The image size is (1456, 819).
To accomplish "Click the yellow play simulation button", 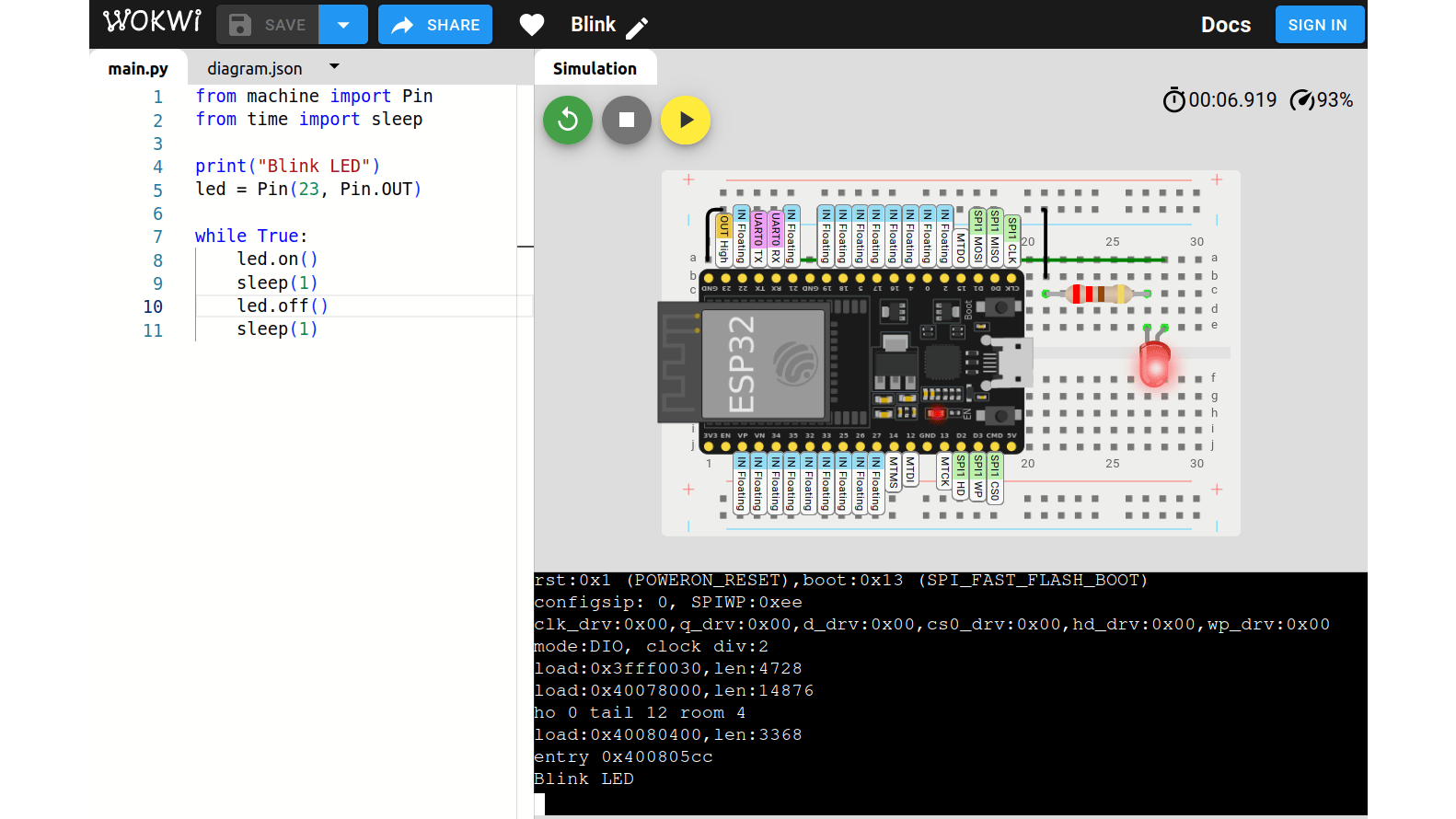I will pos(686,120).
